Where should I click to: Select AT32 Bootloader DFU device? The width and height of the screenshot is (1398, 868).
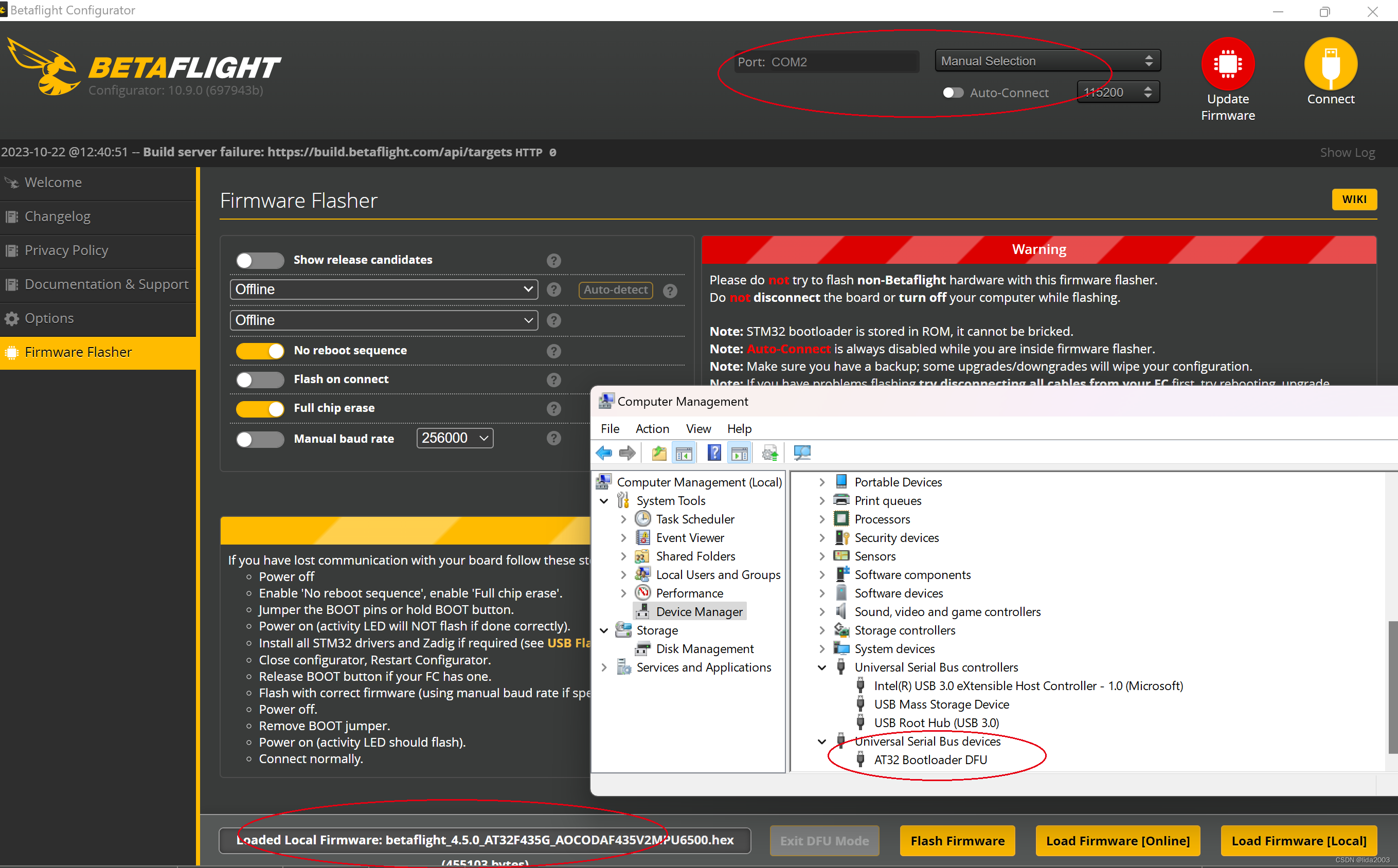(930, 760)
